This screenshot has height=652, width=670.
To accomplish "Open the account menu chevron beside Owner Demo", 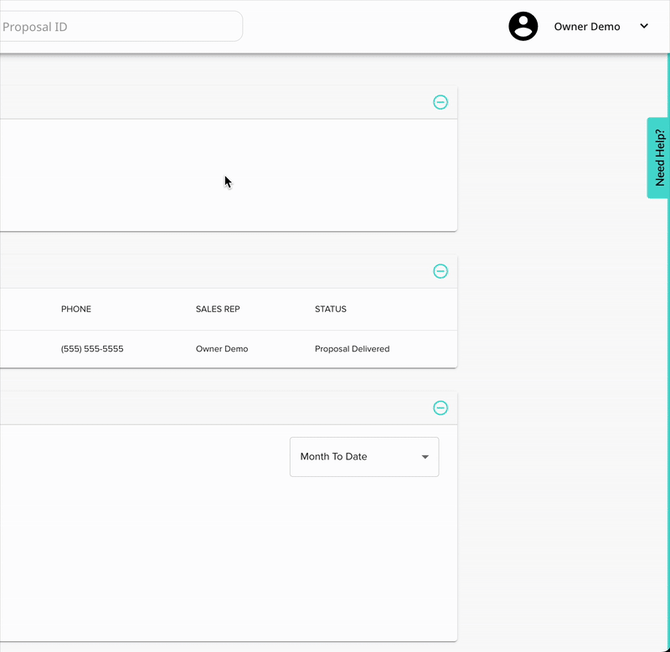I will point(643,27).
